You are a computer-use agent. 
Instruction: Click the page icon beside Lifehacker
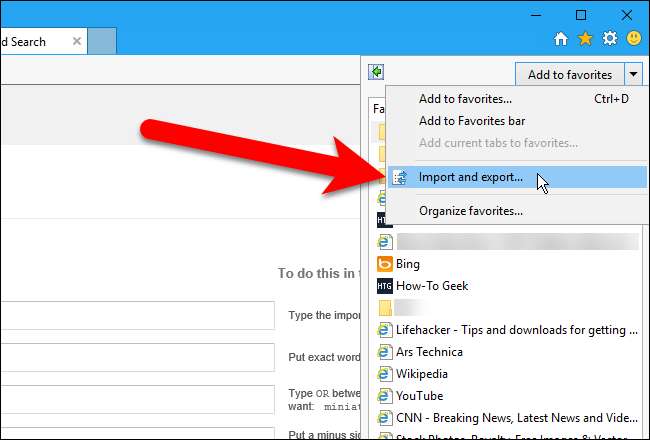click(384, 330)
